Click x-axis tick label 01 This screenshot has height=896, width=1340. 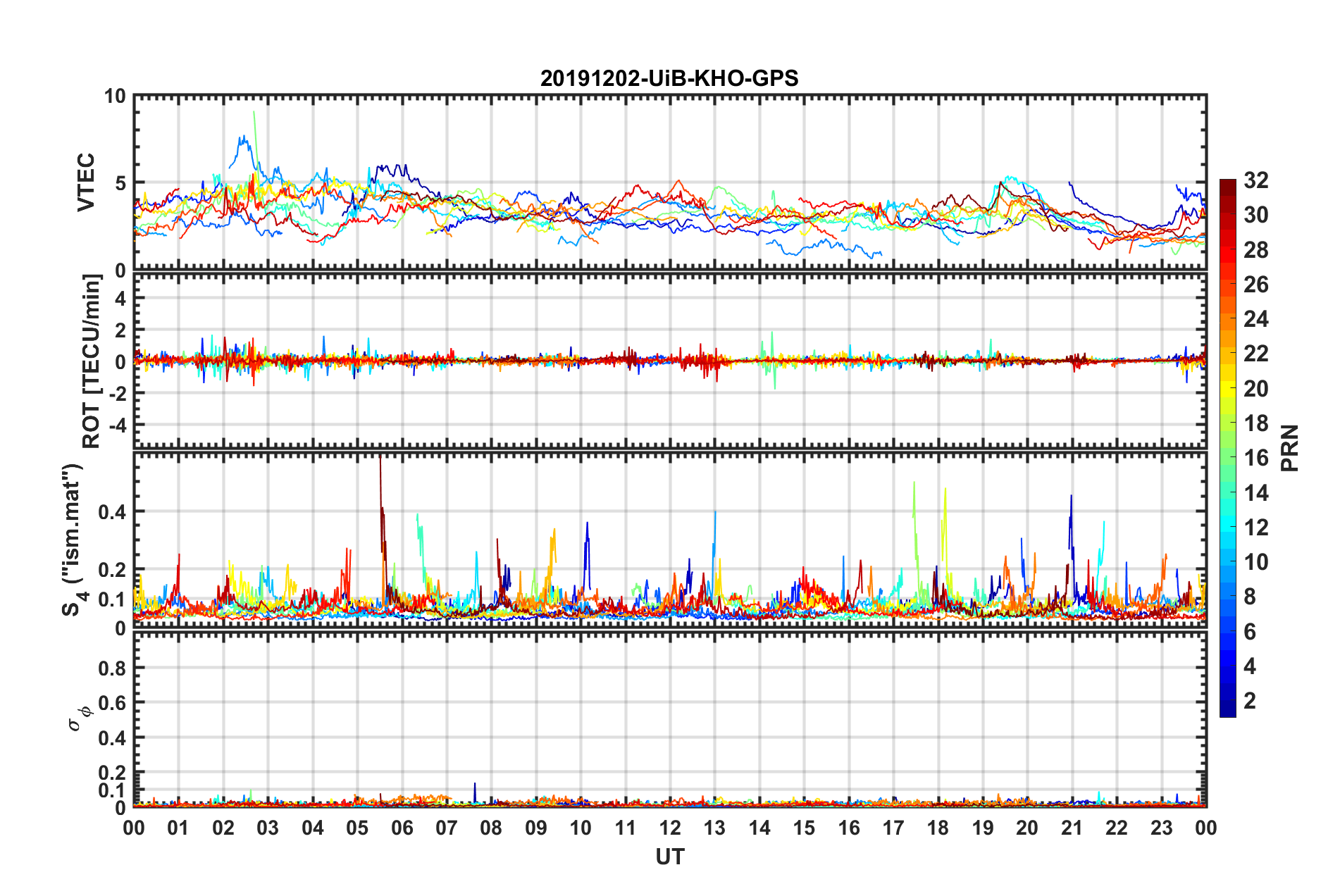tap(178, 828)
